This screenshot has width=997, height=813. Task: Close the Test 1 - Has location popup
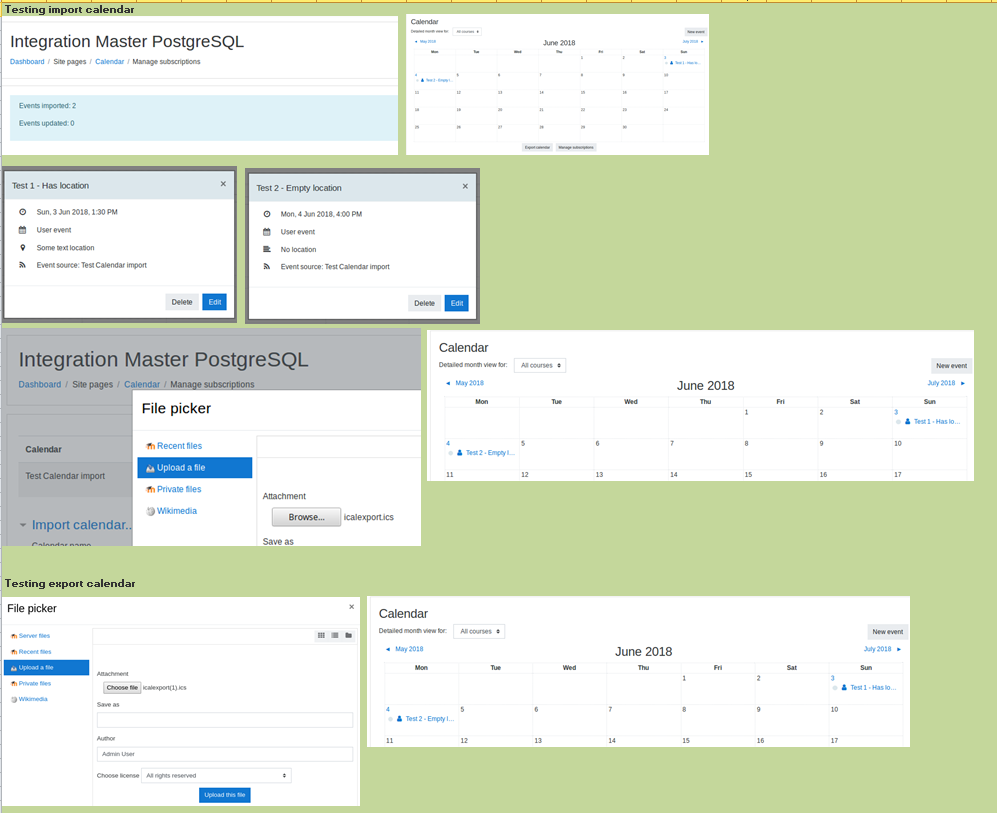223,184
